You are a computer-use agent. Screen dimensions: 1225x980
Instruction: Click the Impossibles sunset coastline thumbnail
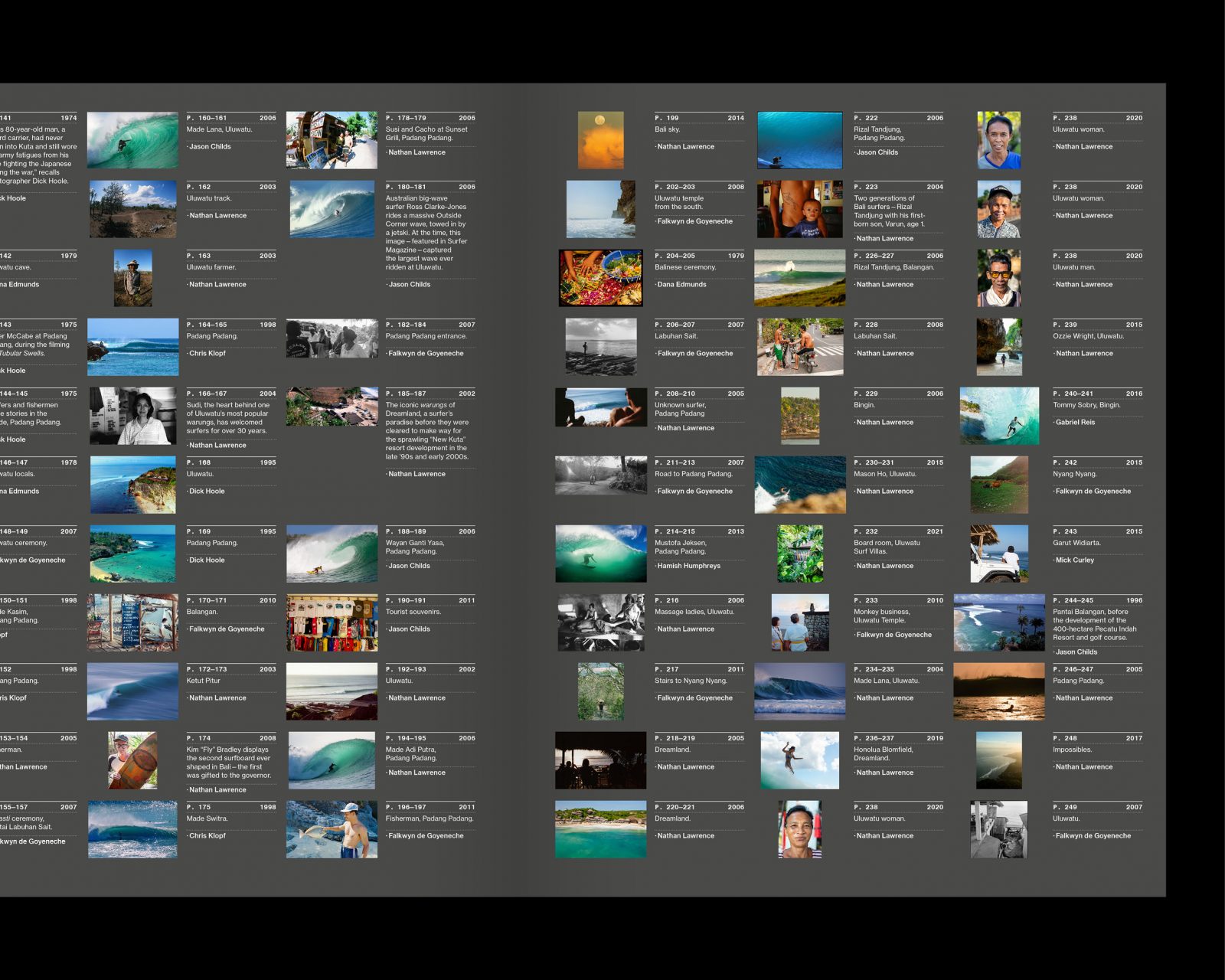click(x=998, y=760)
